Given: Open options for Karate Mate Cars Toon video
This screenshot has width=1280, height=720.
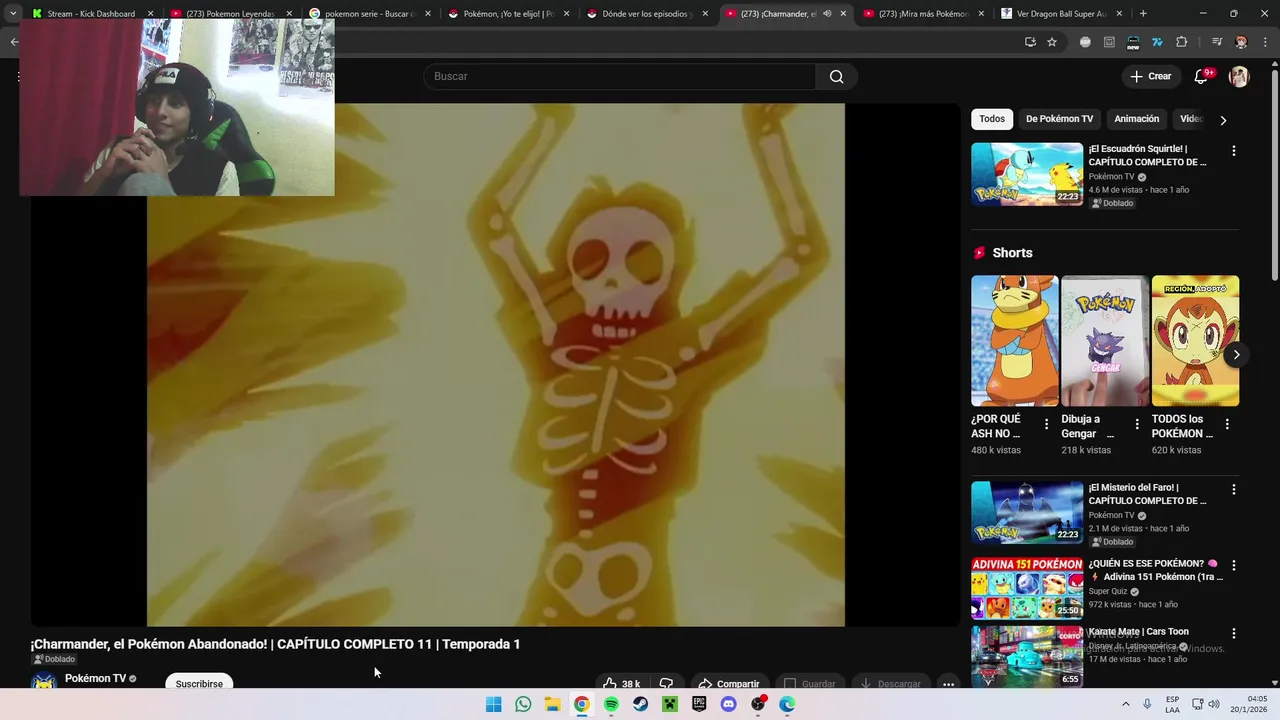Looking at the screenshot, I should click(1233, 634).
